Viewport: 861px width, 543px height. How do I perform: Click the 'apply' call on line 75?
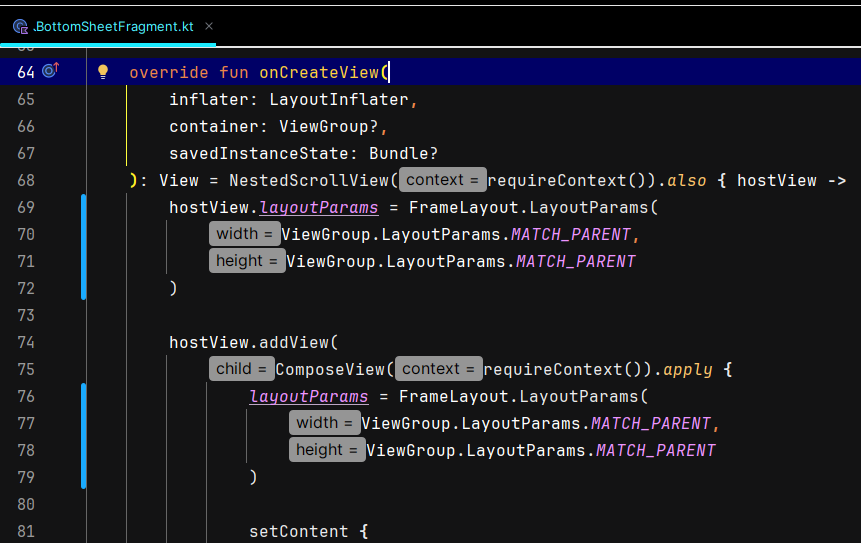point(687,369)
